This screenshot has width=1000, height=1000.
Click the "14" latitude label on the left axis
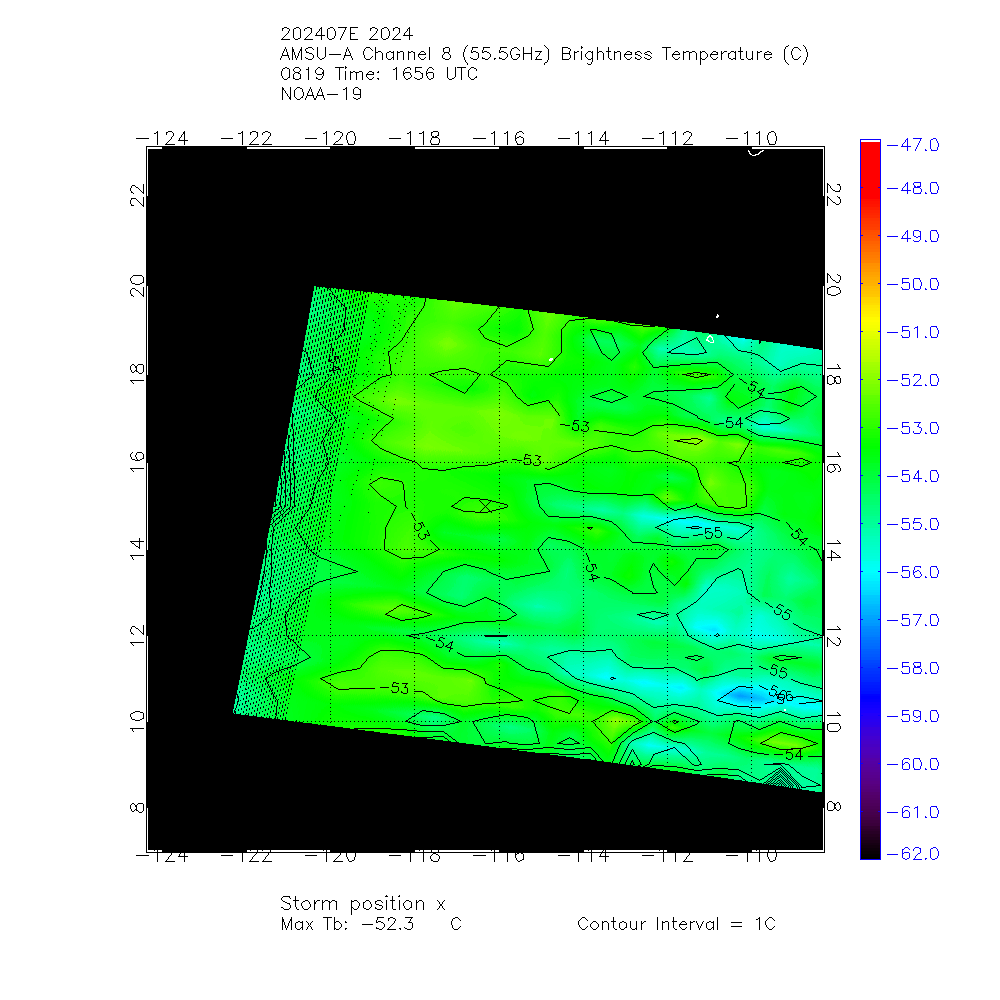[x=138, y=550]
